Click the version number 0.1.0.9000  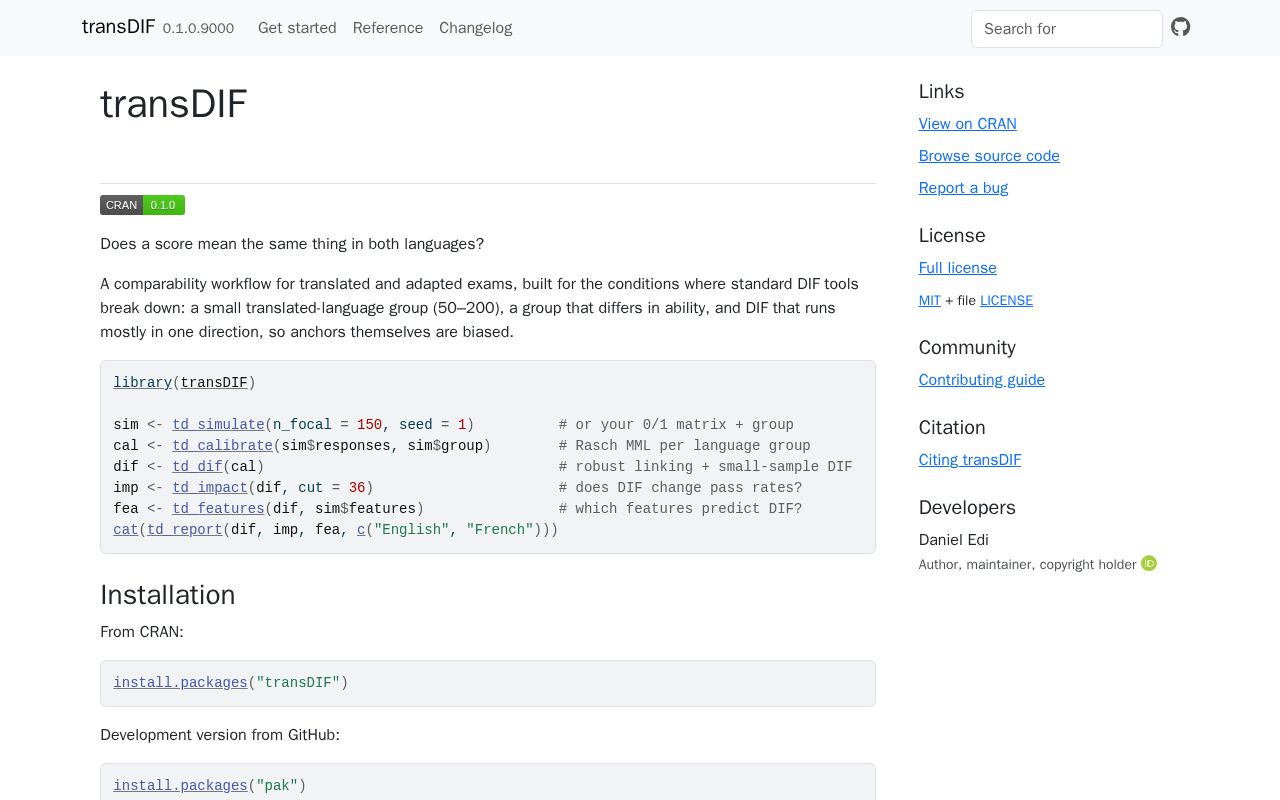(x=198, y=29)
